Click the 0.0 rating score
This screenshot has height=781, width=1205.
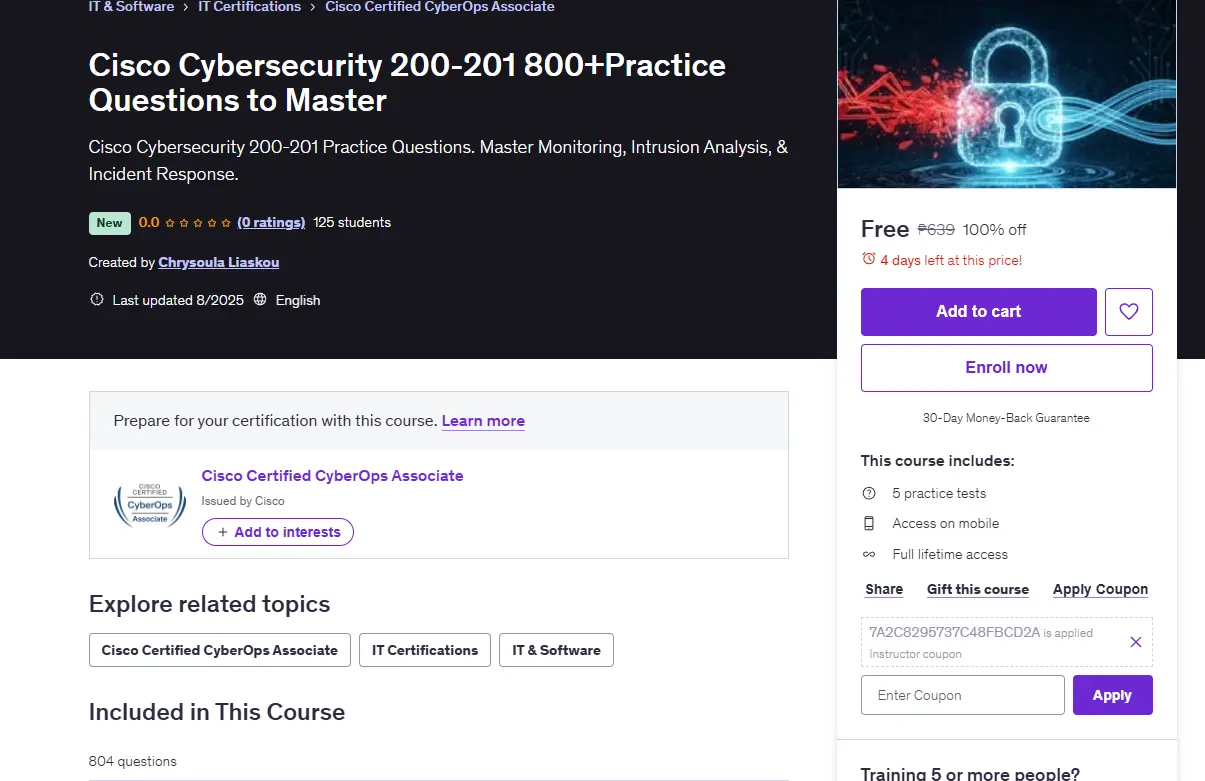(x=149, y=223)
